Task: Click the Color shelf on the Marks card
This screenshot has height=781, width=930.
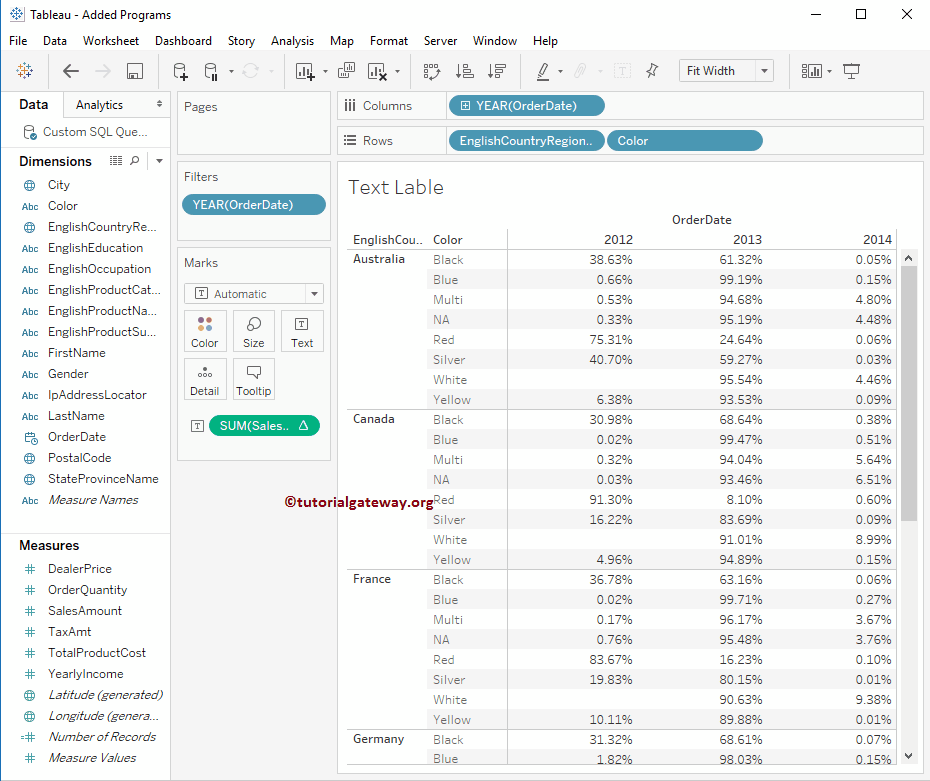Action: click(204, 331)
